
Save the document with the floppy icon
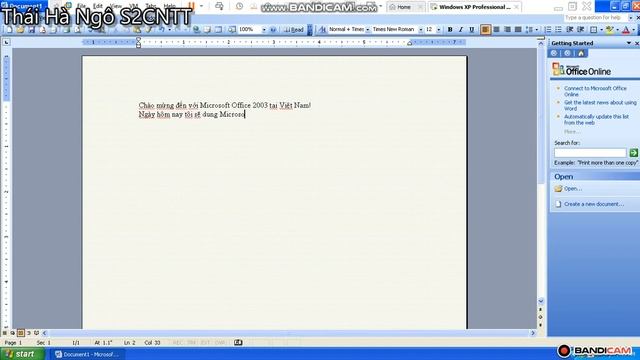(31, 30)
